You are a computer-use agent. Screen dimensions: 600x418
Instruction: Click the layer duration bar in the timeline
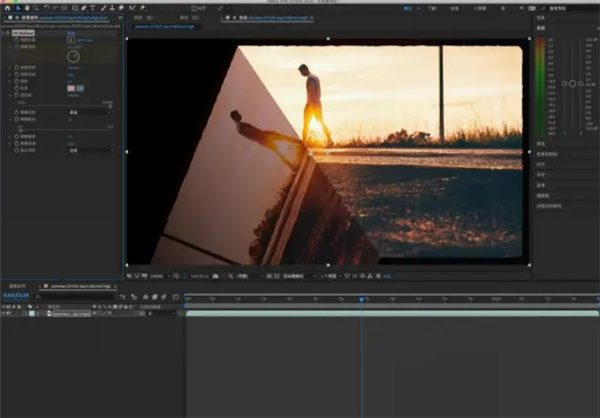[x=392, y=314]
